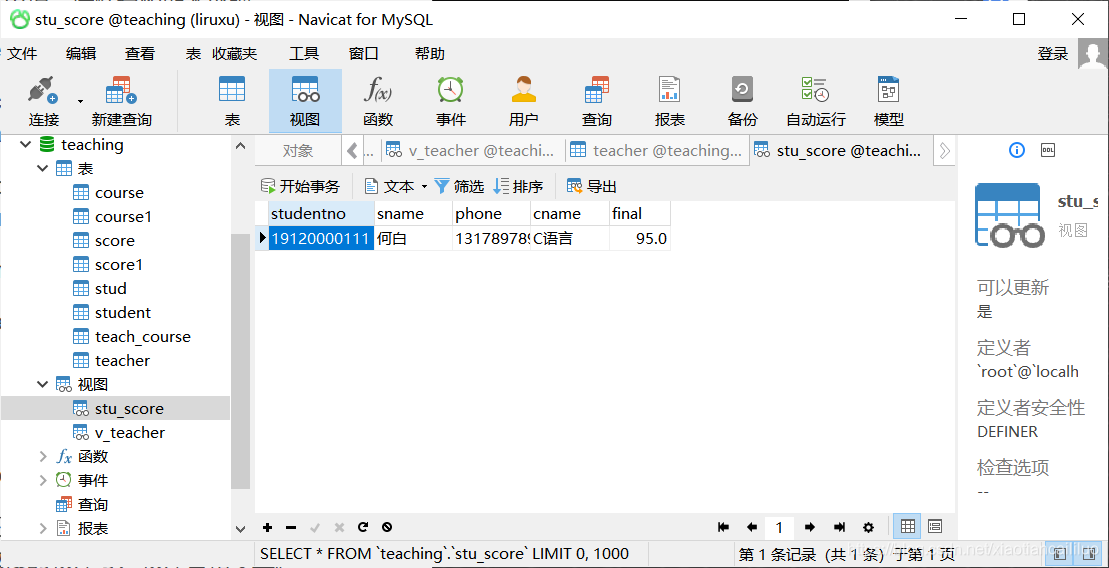The image size is (1109, 568).
Task: Switch to the 对象 tab
Action: click(298, 151)
